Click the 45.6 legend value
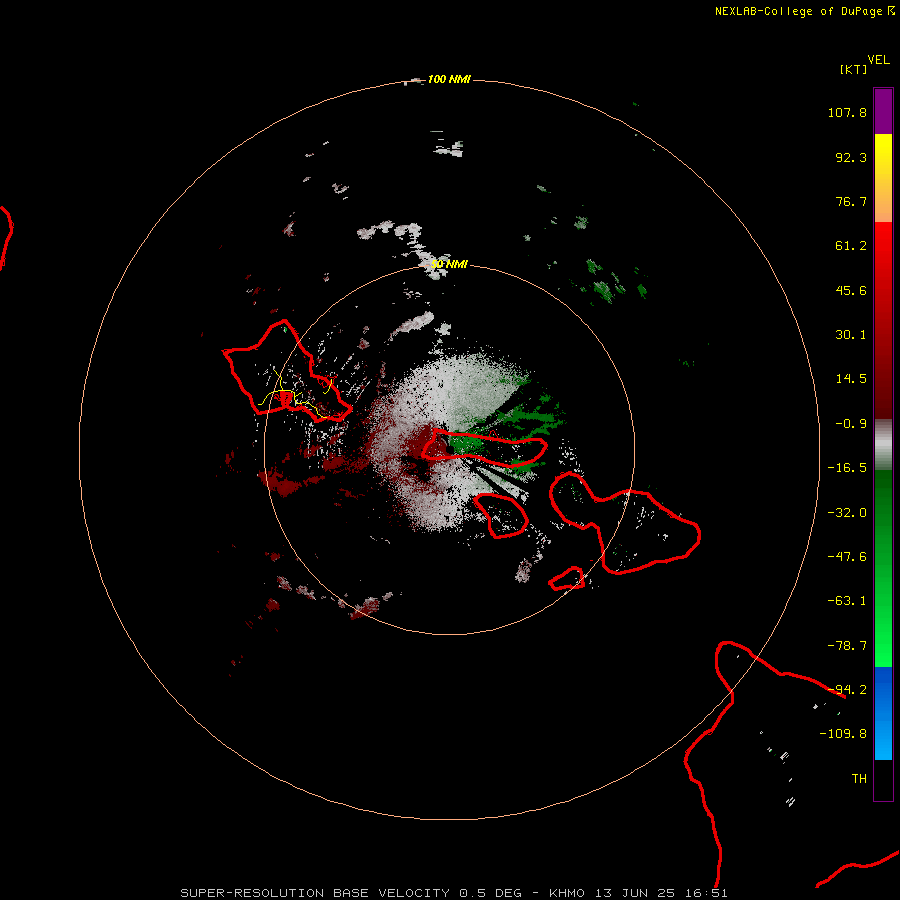Viewport: 900px width, 900px height. pyautogui.click(x=851, y=290)
